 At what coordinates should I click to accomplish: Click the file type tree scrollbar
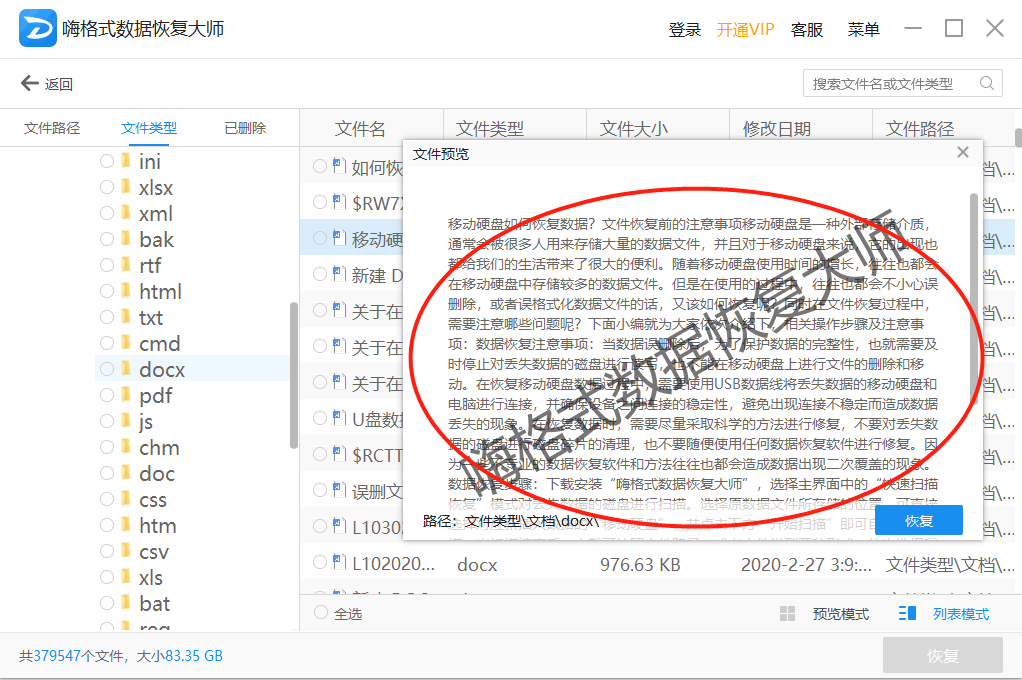(x=293, y=375)
